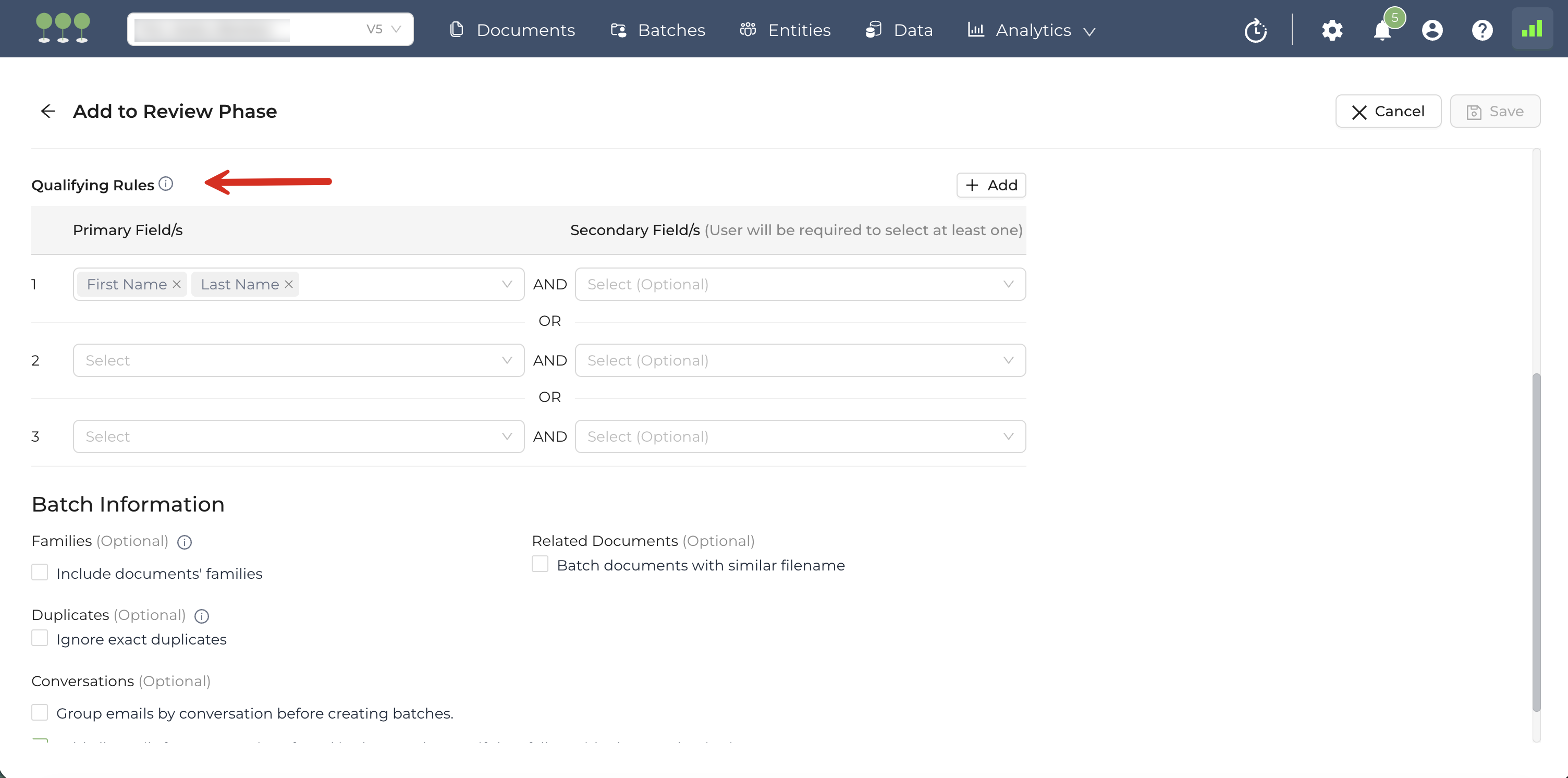The width and height of the screenshot is (1568, 778).
Task: Click the Qualifying Rules info icon
Action: [166, 184]
